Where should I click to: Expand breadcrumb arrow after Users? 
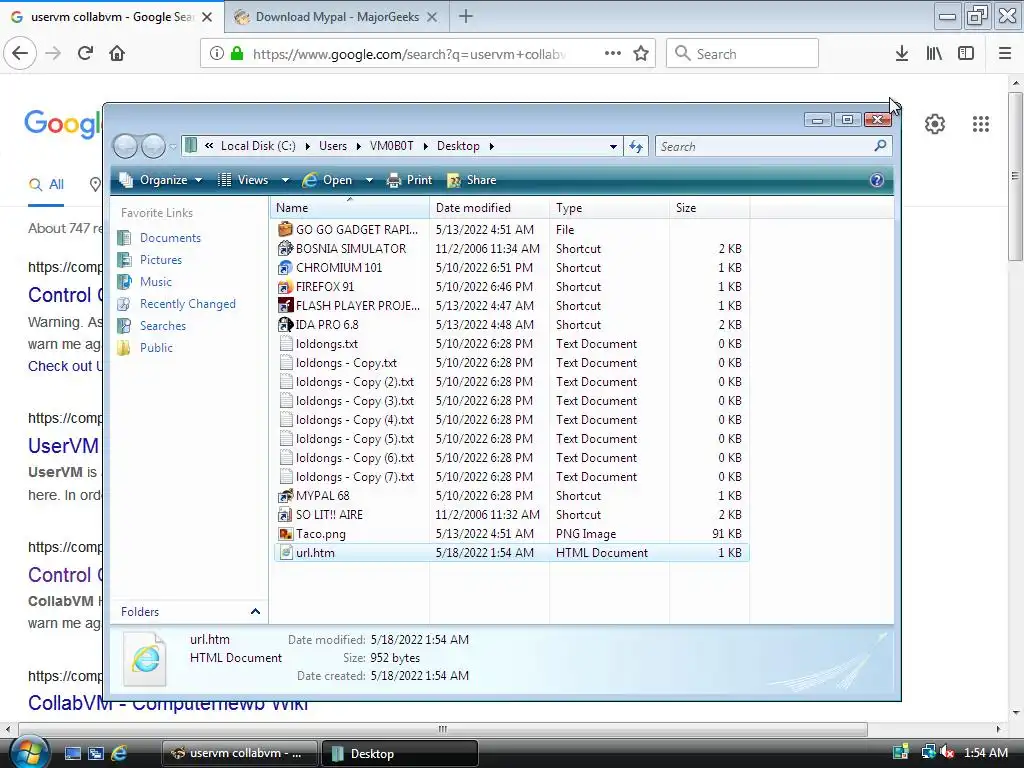(x=359, y=146)
